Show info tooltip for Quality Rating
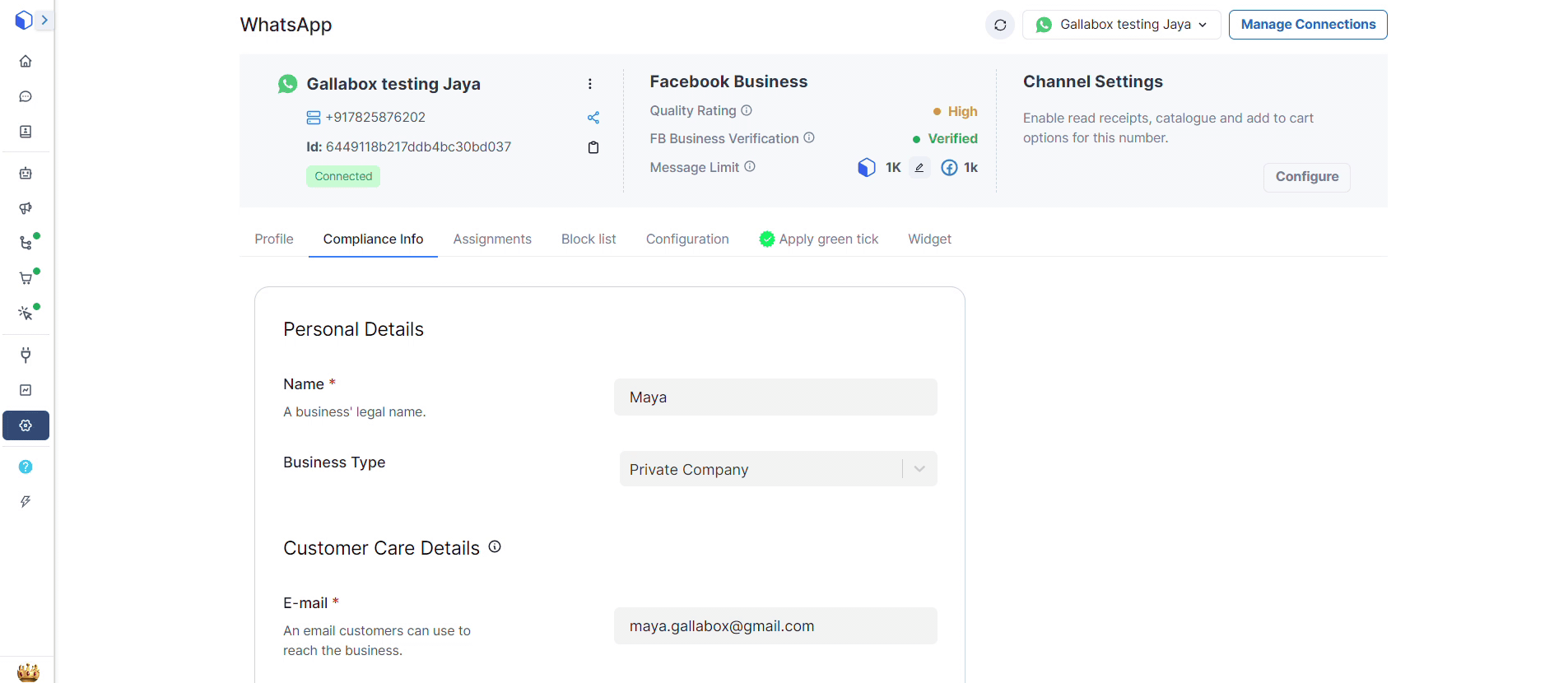The width and height of the screenshot is (1568, 683). pyautogui.click(x=747, y=110)
